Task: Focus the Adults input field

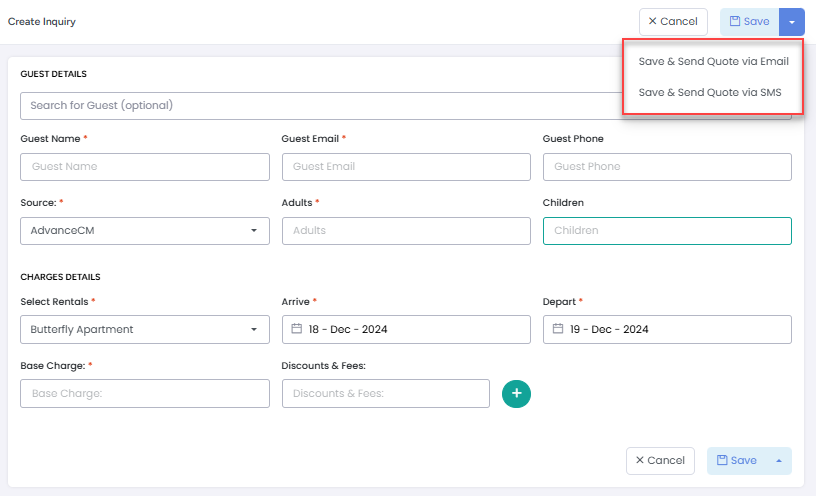Action: click(406, 231)
